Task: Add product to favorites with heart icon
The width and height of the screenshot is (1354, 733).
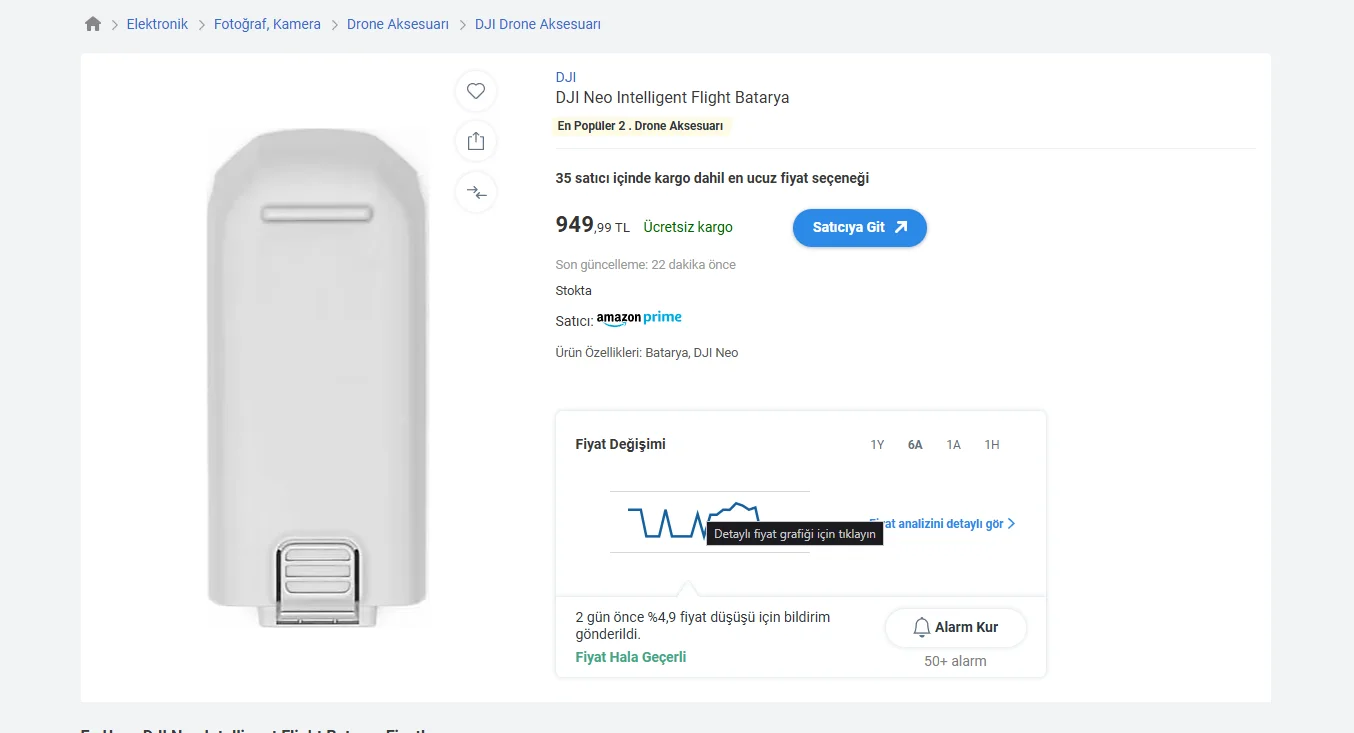Action: [x=476, y=91]
